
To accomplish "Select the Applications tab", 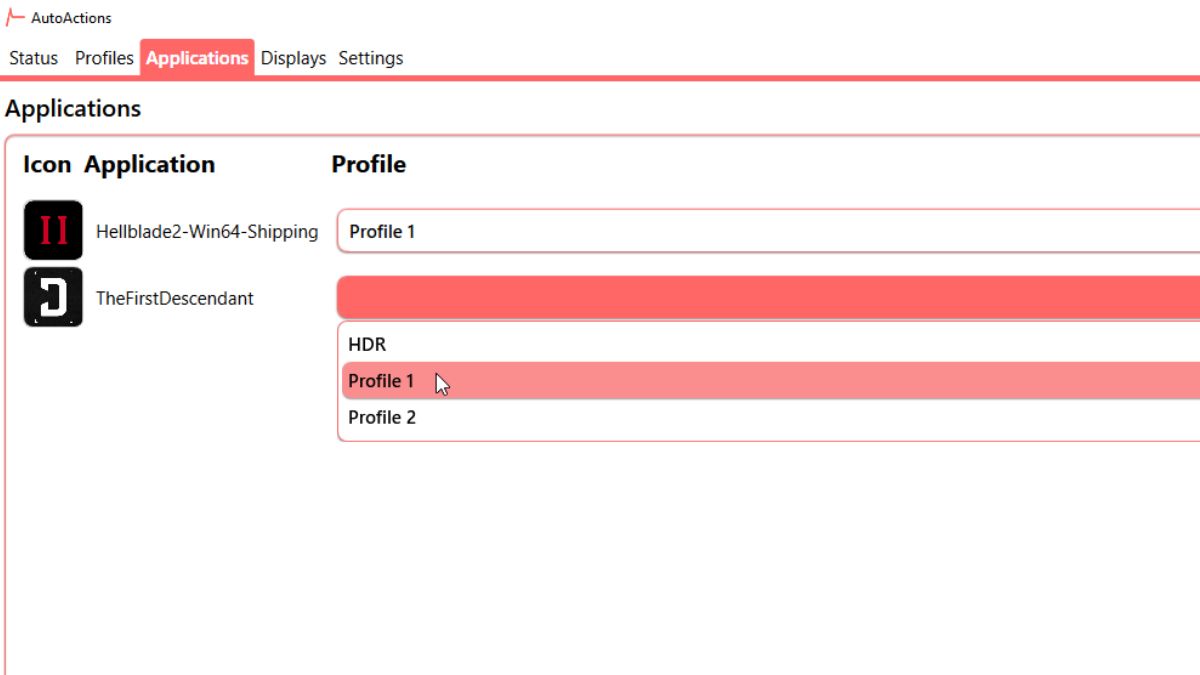I will (197, 58).
